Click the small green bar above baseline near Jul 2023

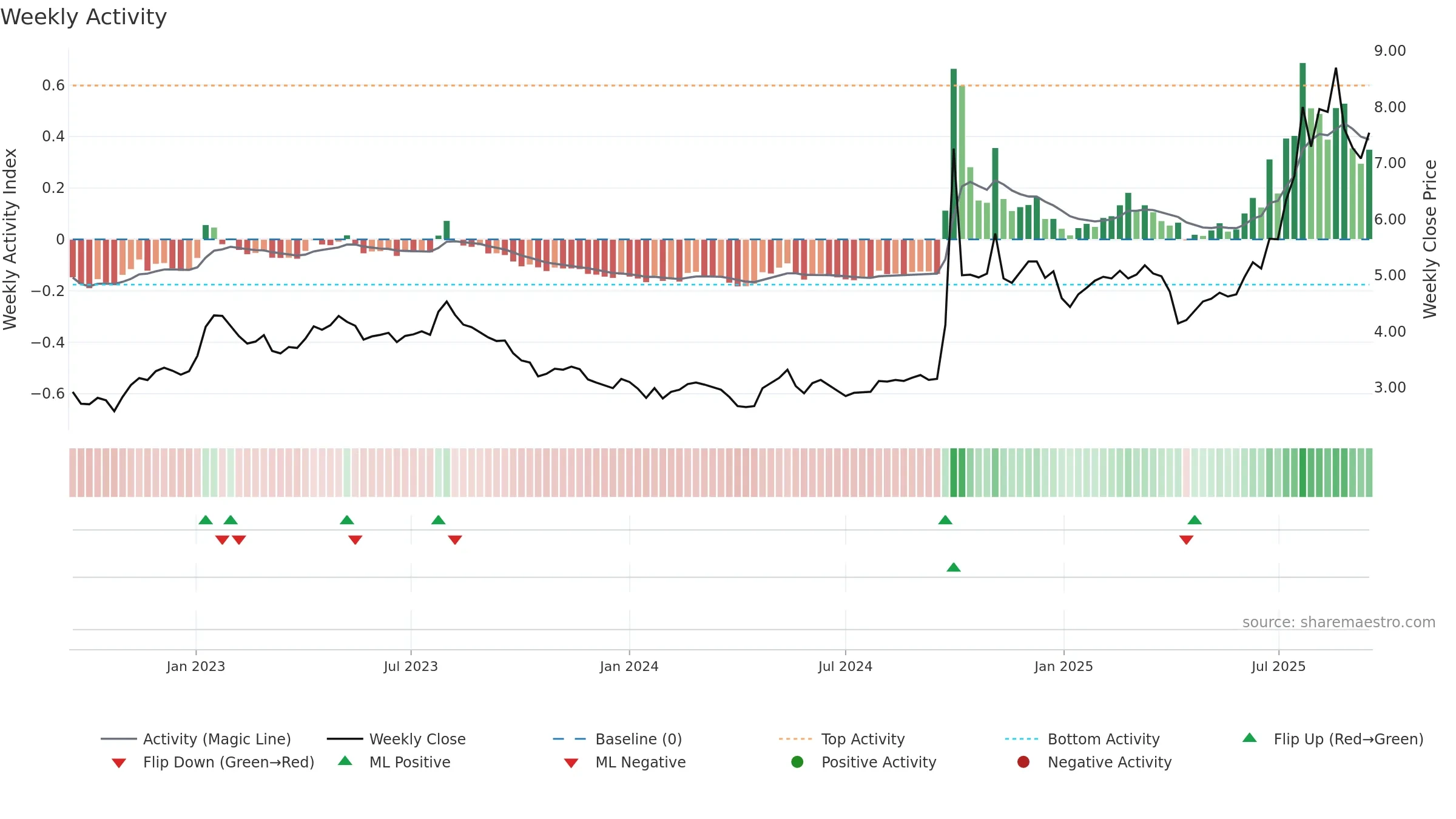(x=447, y=230)
